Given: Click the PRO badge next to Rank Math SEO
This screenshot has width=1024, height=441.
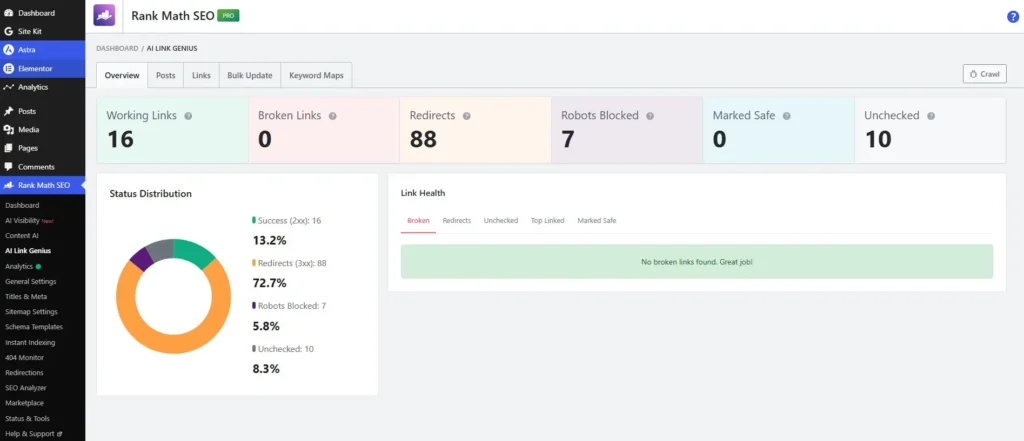Looking at the screenshot, I should point(229,16).
